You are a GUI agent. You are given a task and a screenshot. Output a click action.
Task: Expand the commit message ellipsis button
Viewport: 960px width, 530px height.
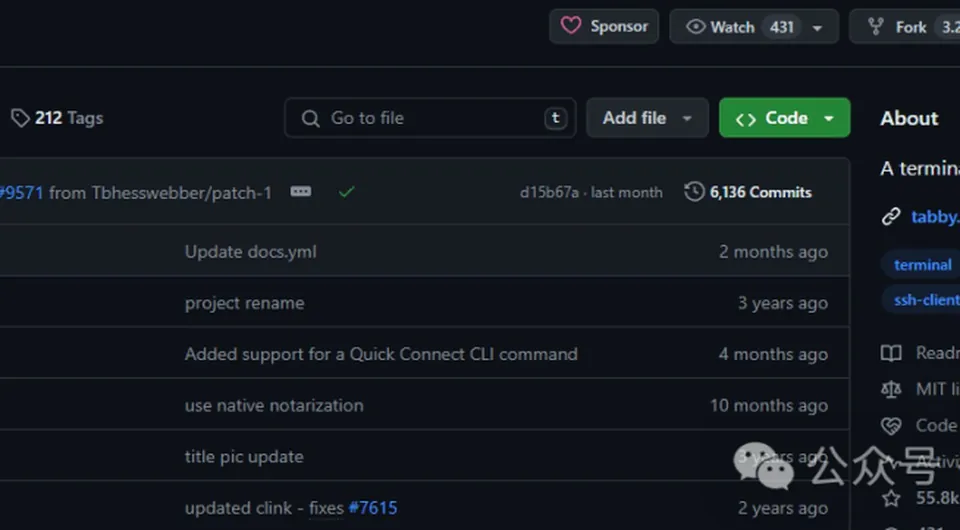(x=301, y=192)
